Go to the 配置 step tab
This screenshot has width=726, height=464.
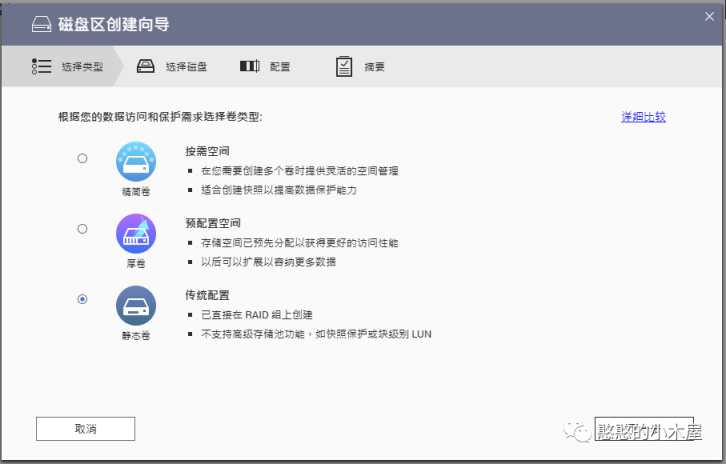pos(265,67)
